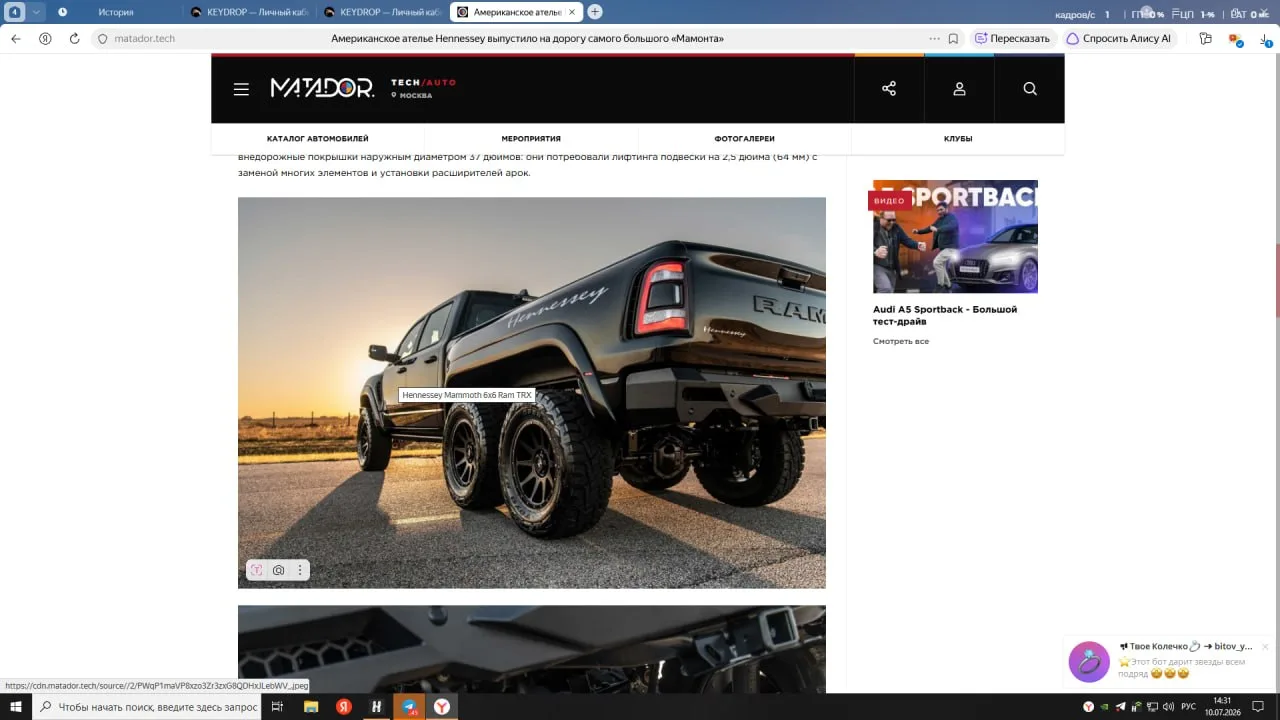
Task: Bookmark this page with the bookmark icon
Action: coord(953,38)
